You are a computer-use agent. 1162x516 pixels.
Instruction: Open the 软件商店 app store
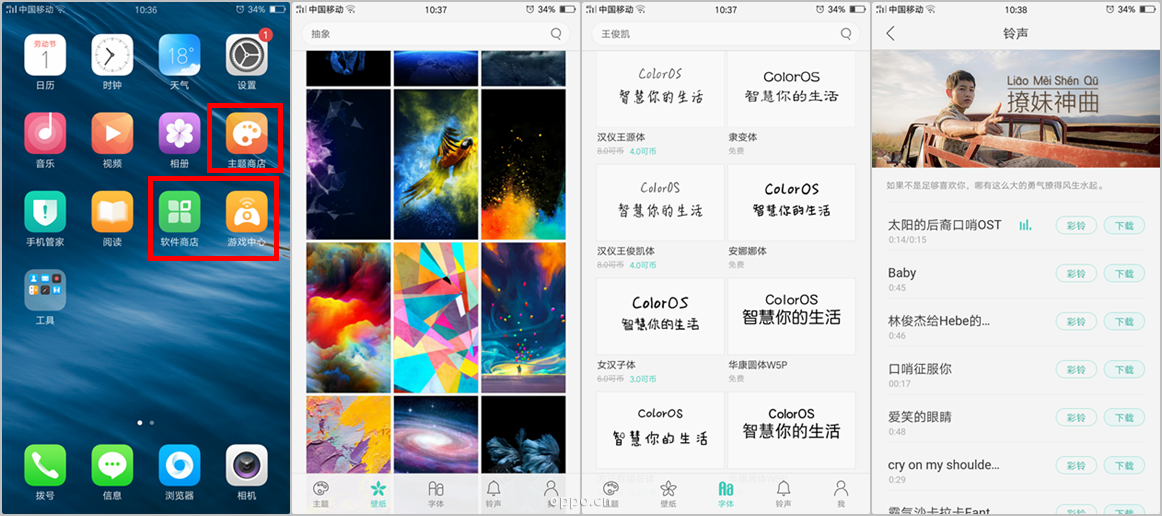[179, 212]
